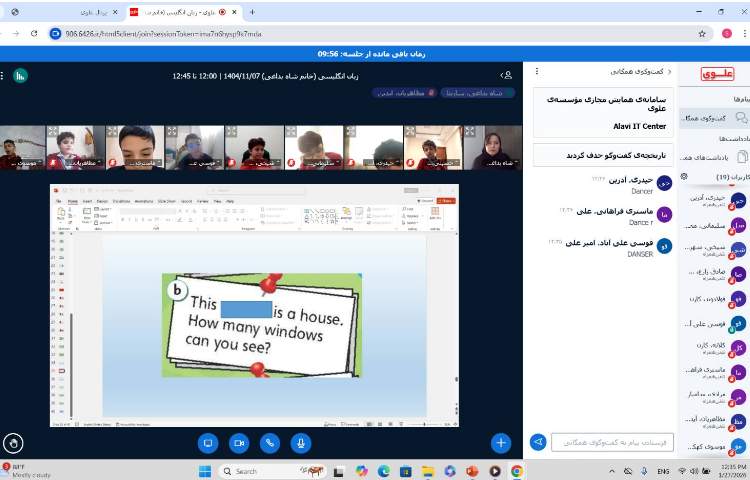Toggle webcam sharing button

pos(239,443)
